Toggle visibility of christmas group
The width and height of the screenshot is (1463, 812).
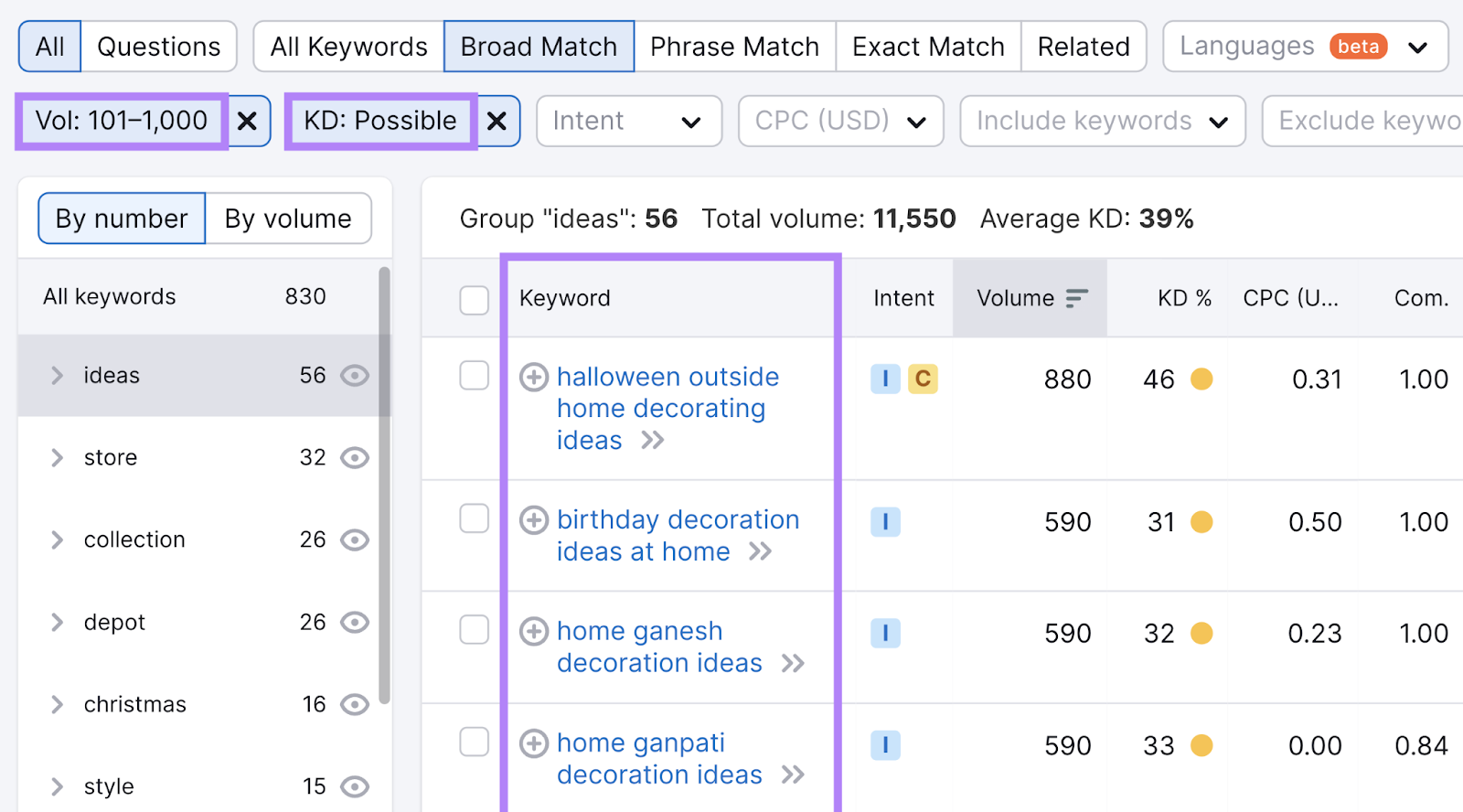pos(355,705)
